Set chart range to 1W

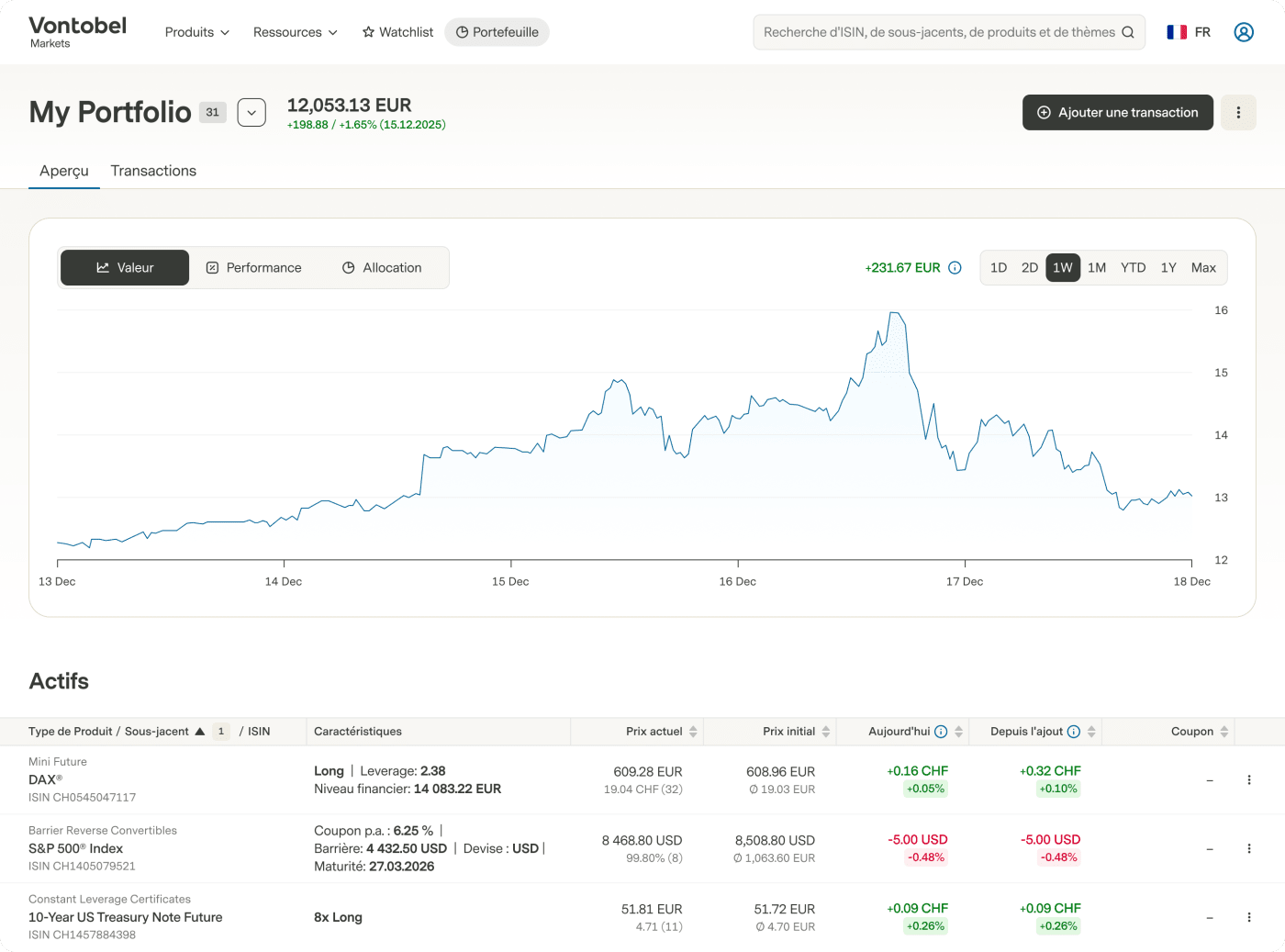click(x=1063, y=268)
